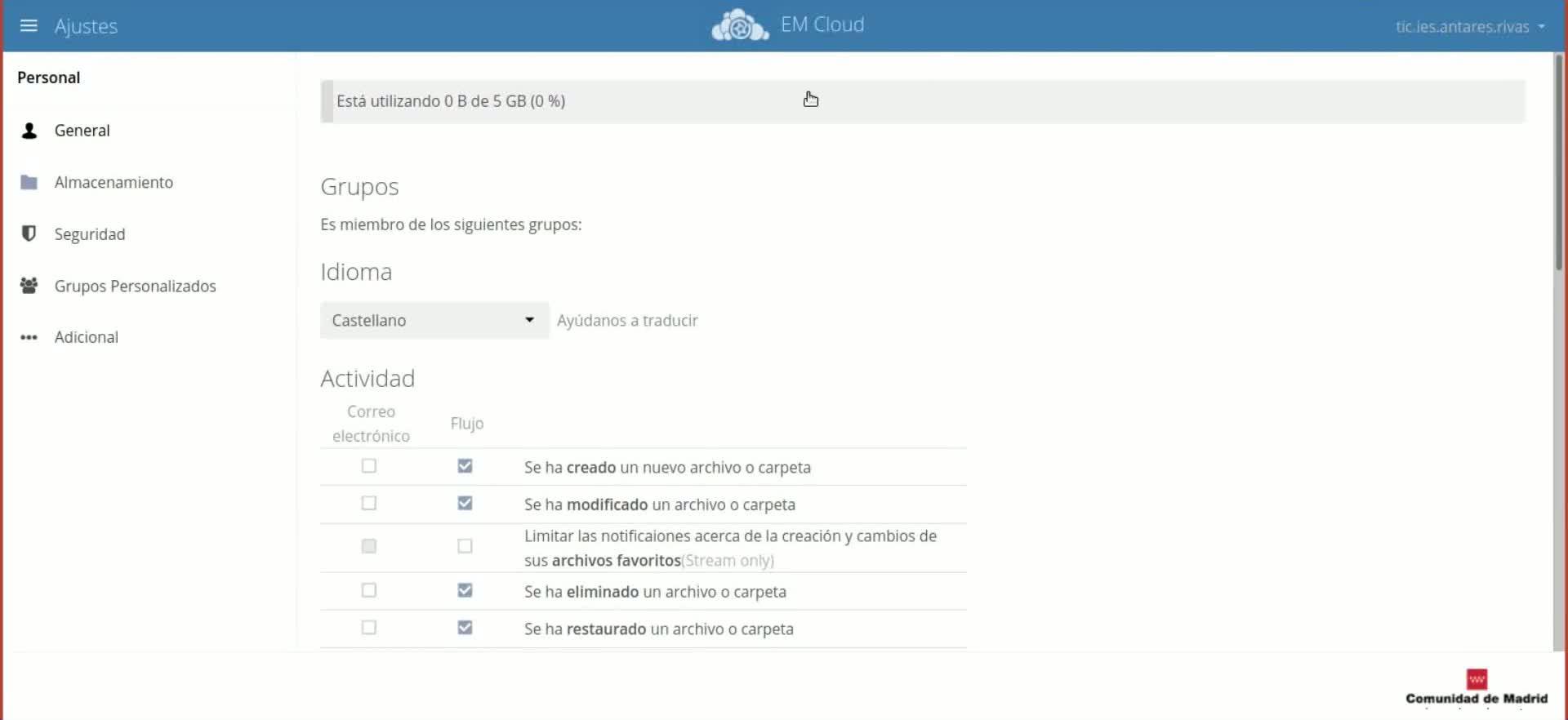Click the General person icon
The width and height of the screenshot is (1568, 720).
click(29, 131)
